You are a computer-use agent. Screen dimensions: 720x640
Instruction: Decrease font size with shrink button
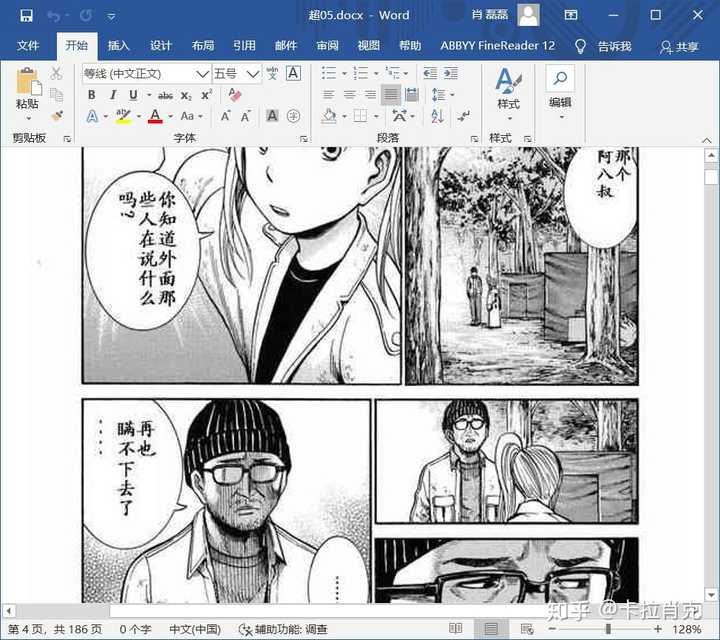click(x=246, y=116)
